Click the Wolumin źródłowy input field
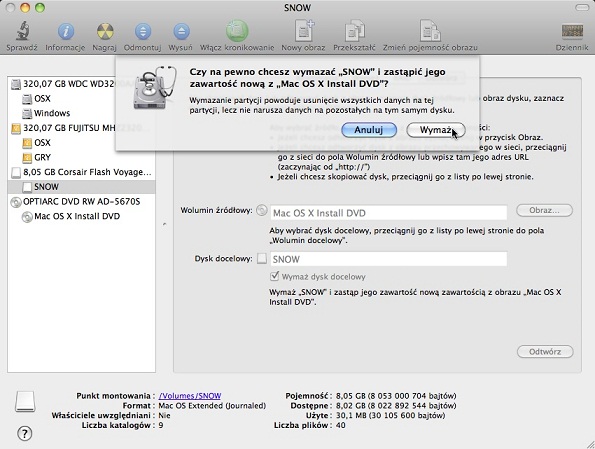Viewport: 595px width, 449px height. coord(389,213)
